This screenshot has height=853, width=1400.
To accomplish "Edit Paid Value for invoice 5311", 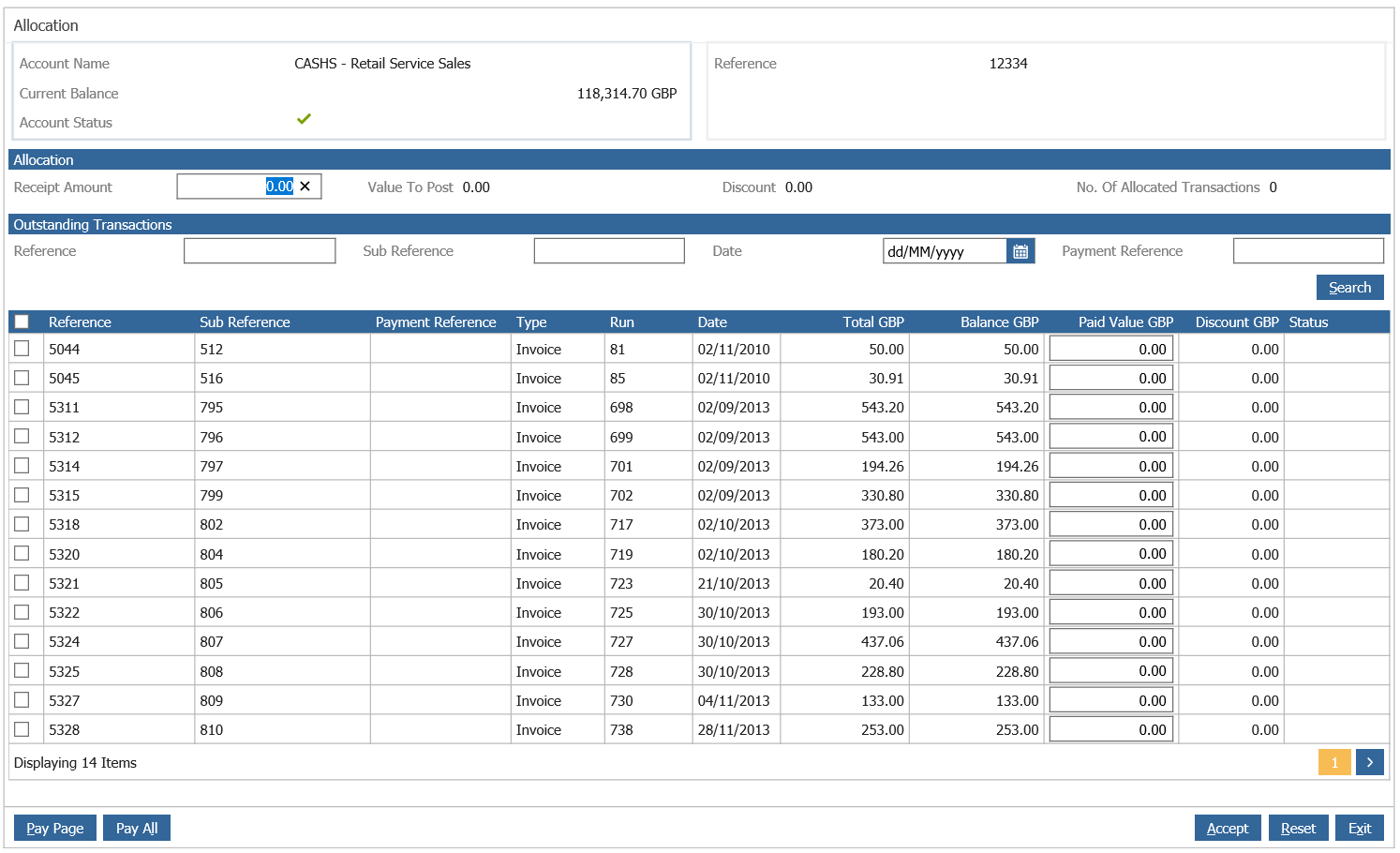I will pyautogui.click(x=1111, y=408).
